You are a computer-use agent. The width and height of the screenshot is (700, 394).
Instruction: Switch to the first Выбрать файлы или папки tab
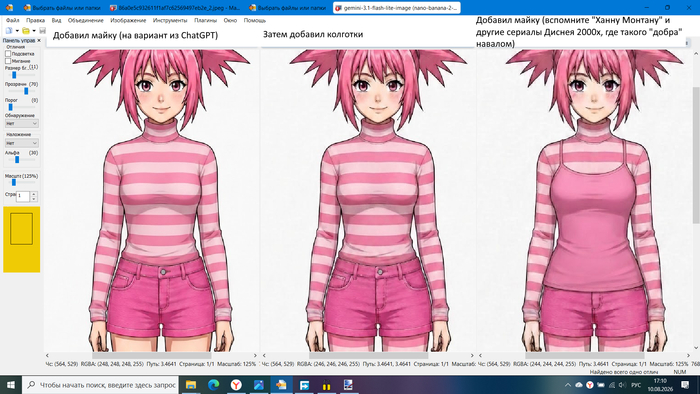[62, 8]
